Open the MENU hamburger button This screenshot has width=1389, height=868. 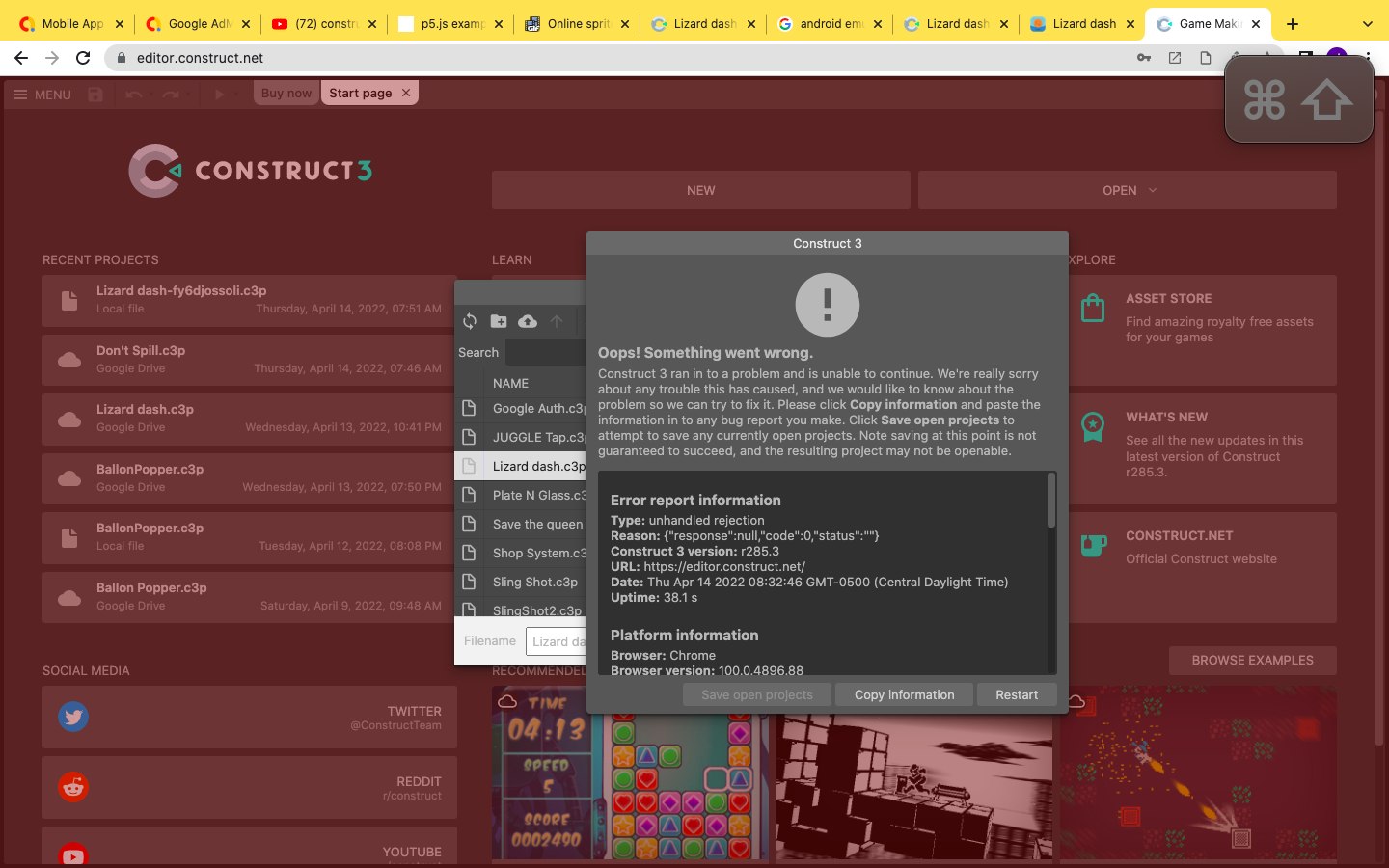(41, 95)
